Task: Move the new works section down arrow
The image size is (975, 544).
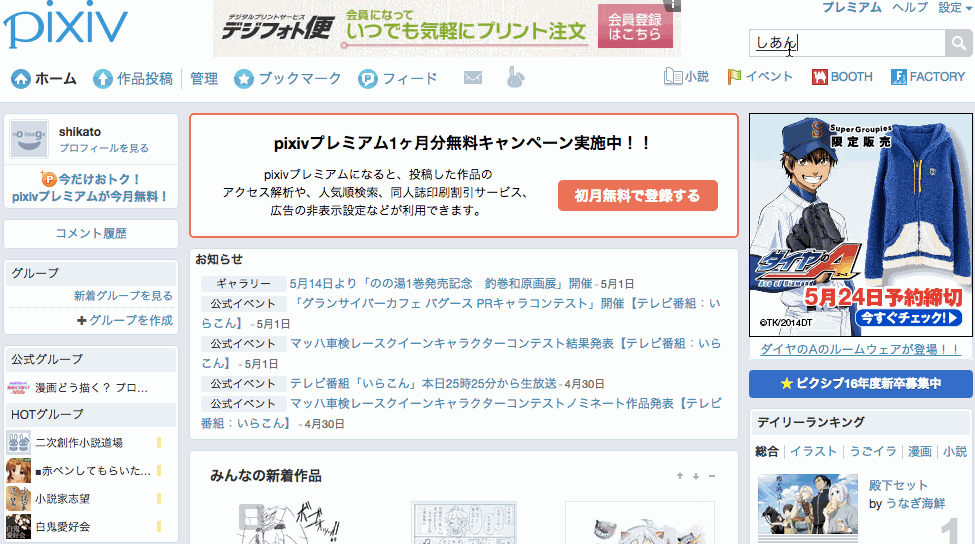Action: pos(696,476)
